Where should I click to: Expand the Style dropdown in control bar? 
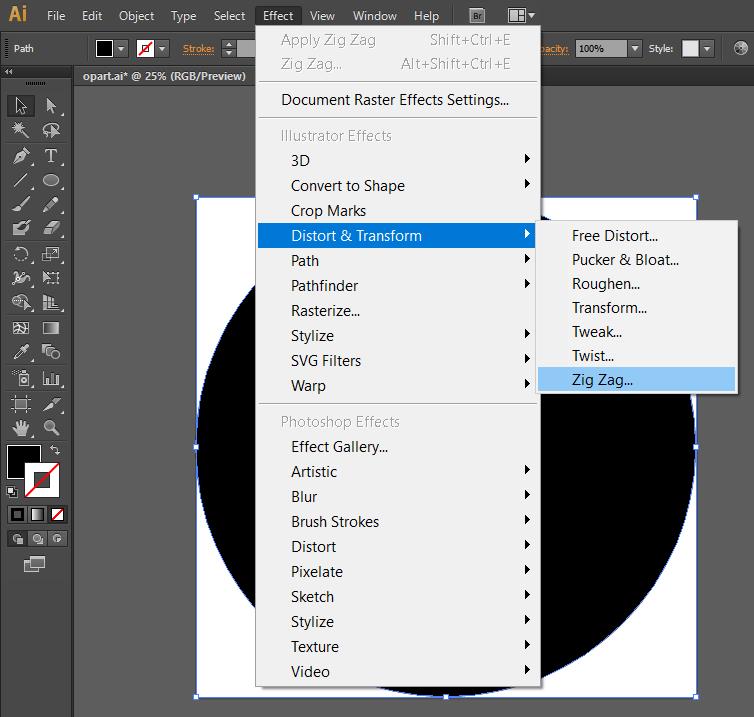[707, 48]
